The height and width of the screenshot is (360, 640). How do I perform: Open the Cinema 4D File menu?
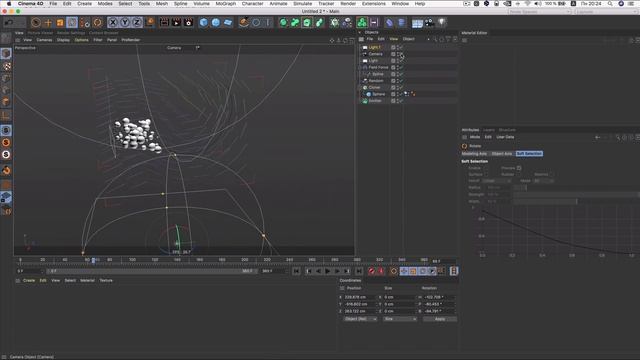pos(53,4)
